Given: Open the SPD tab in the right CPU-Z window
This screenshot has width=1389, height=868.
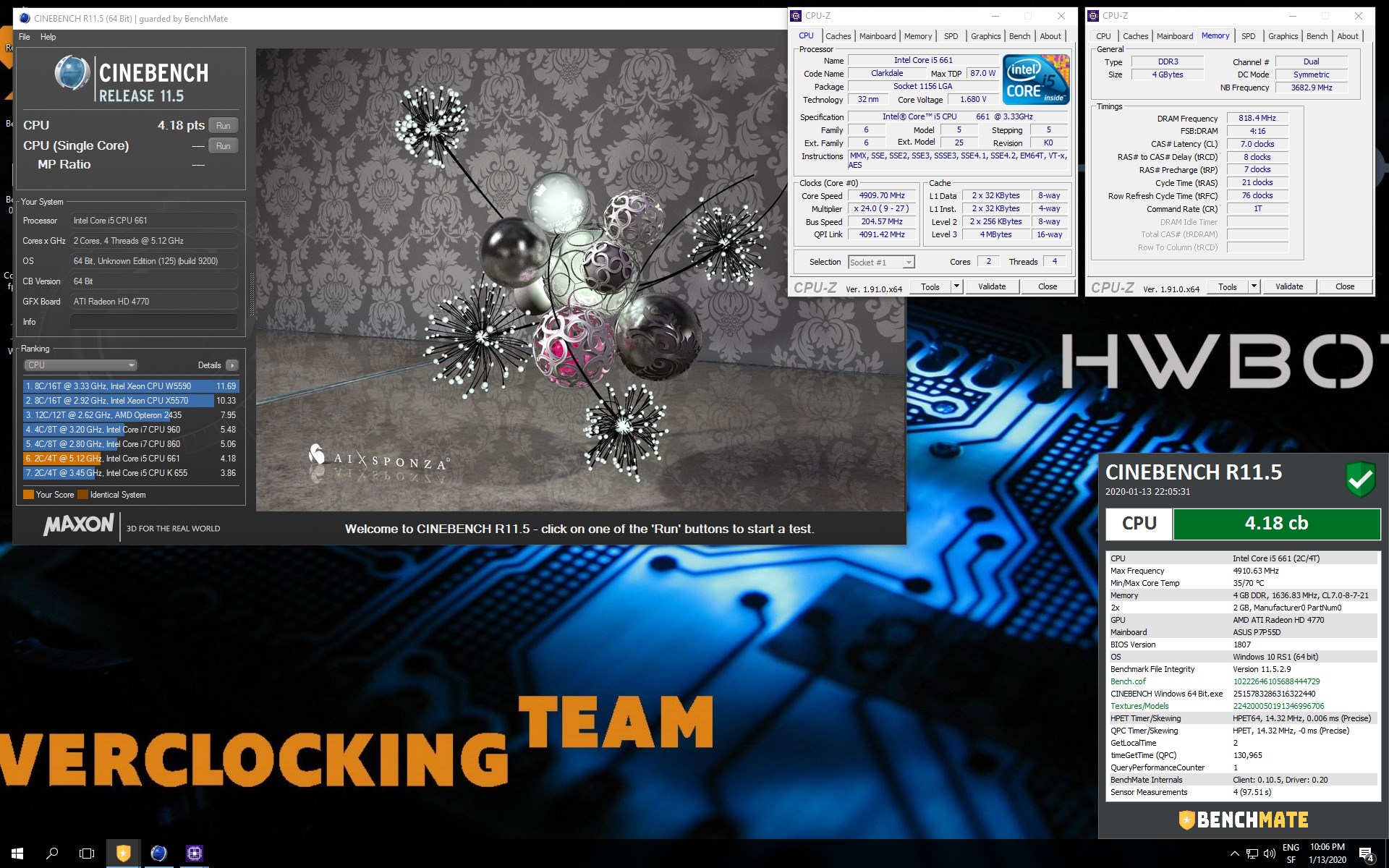Looking at the screenshot, I should coord(1248,36).
